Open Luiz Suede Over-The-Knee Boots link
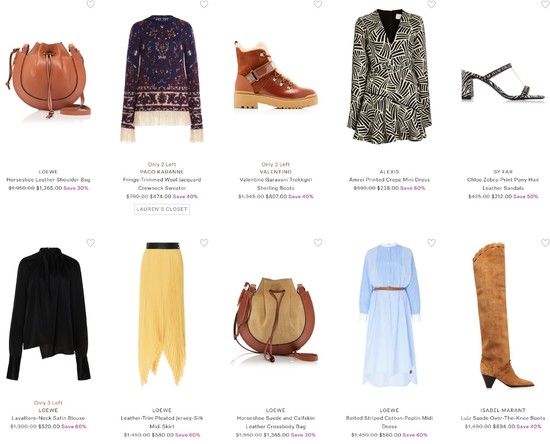The image size is (550, 444). [503, 418]
